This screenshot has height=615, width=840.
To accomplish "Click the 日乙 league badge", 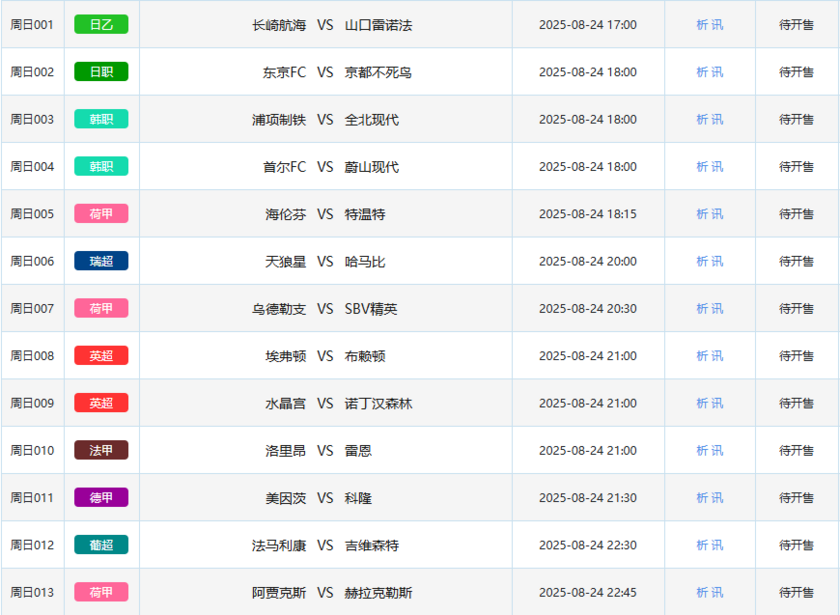I will point(101,25).
